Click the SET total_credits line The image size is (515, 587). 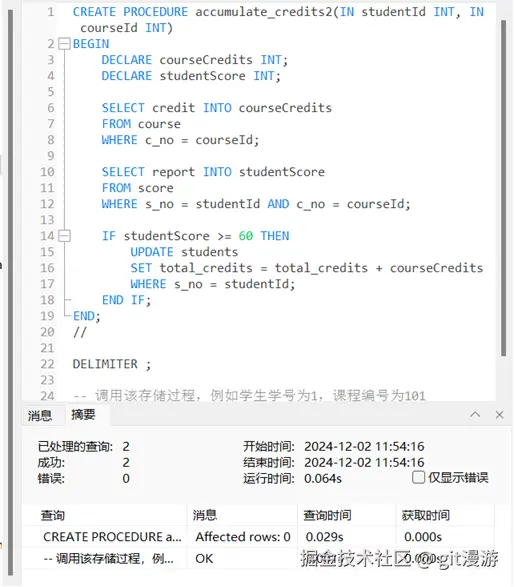coord(307,268)
